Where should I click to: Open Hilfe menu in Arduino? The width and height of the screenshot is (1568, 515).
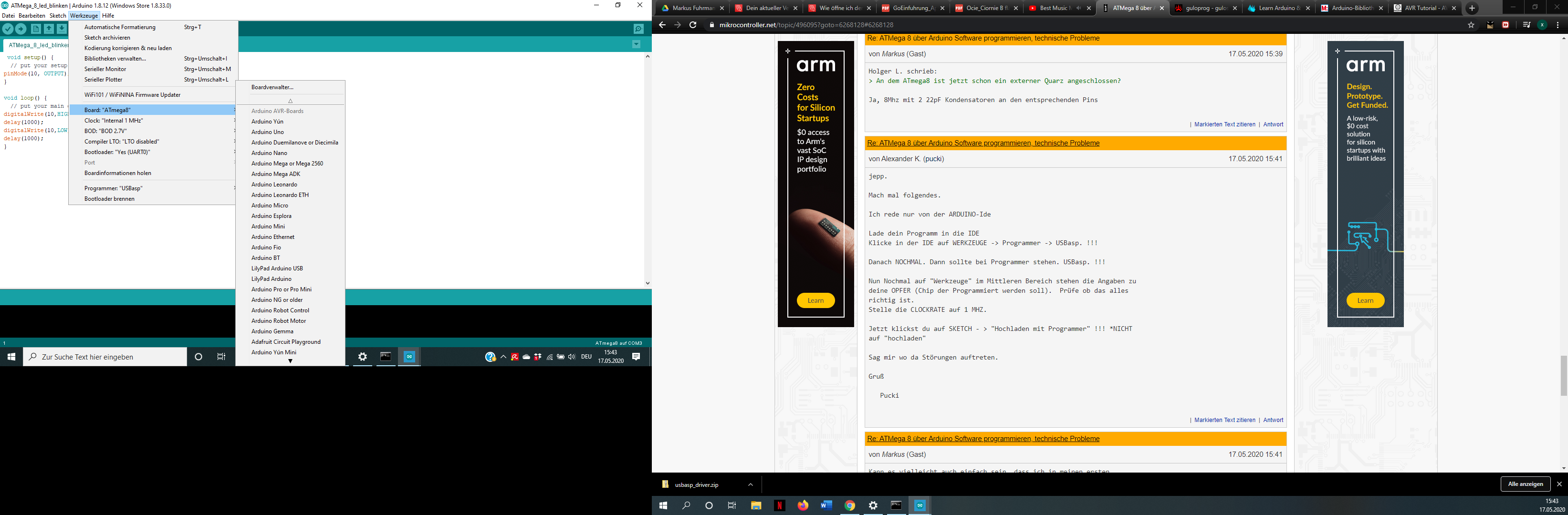click(x=108, y=16)
